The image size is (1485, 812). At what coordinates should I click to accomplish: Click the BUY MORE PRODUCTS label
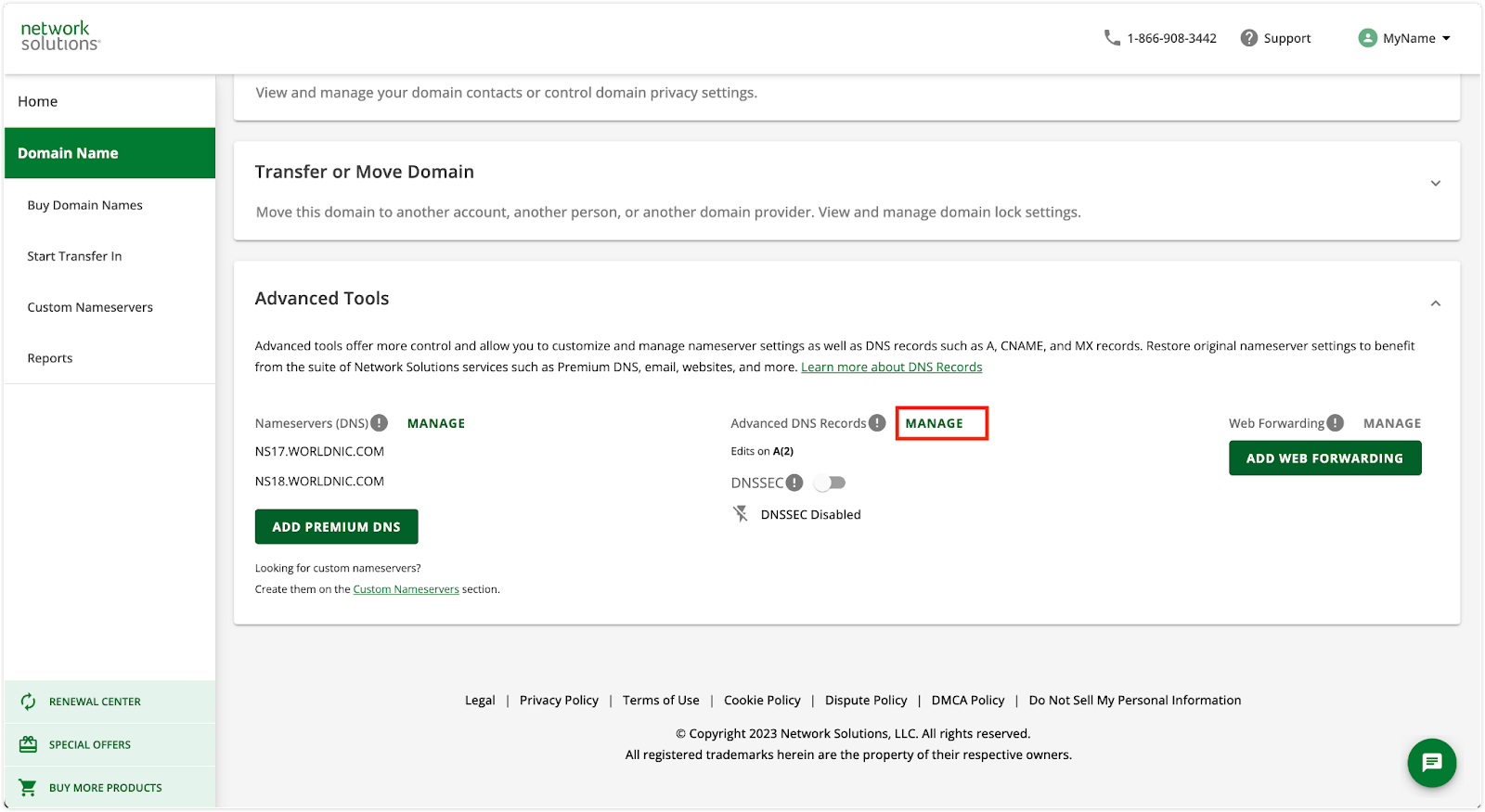(106, 788)
